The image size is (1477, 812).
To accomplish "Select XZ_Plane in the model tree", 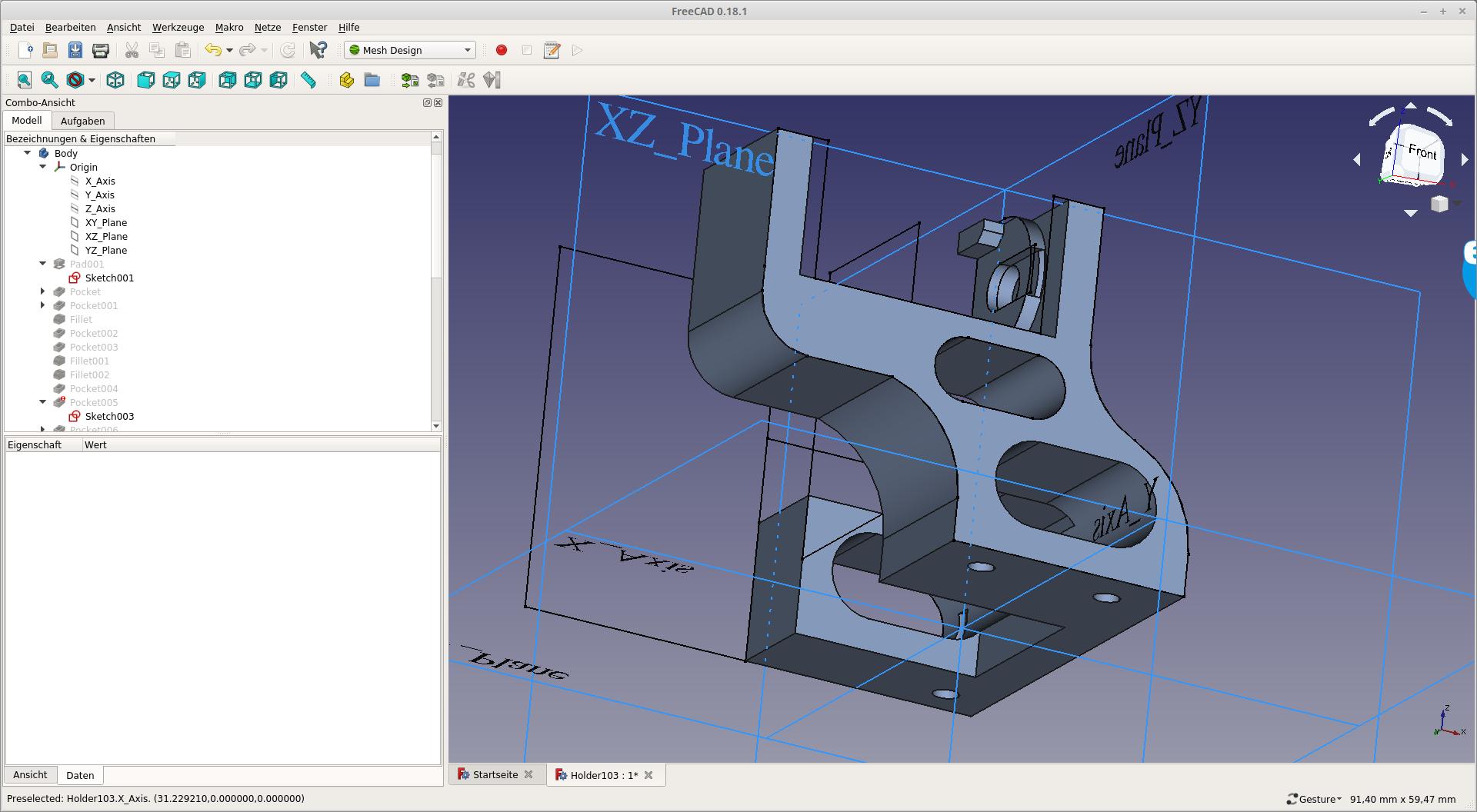I will coord(106,236).
